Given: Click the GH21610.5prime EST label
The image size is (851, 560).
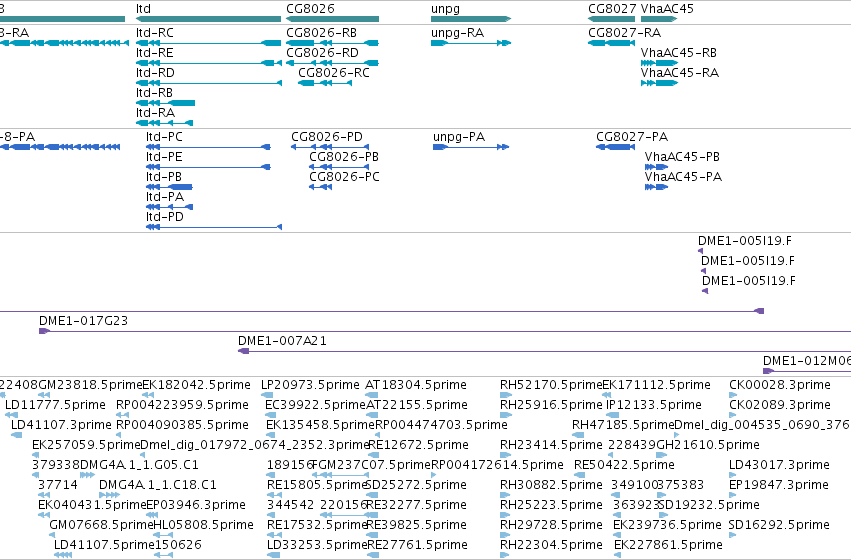Looking at the screenshot, I should pos(708,445).
